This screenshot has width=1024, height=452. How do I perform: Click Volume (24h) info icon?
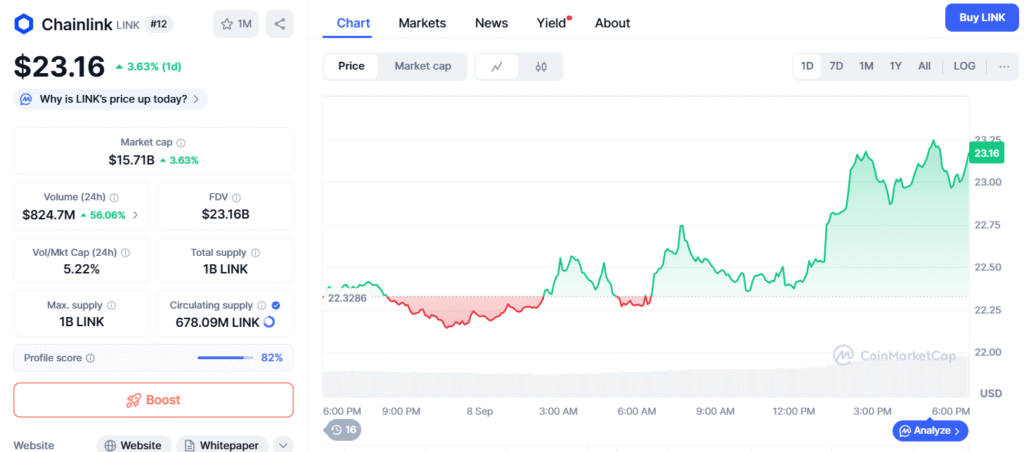coord(114,197)
